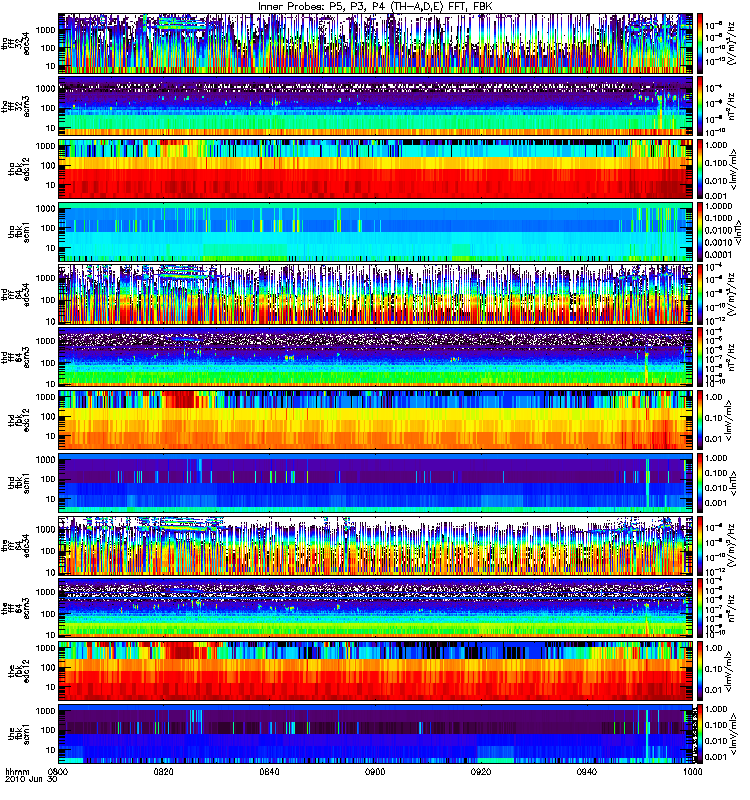Click the 0840 time axis label
This screenshot has width=750, height=800.
point(269,771)
